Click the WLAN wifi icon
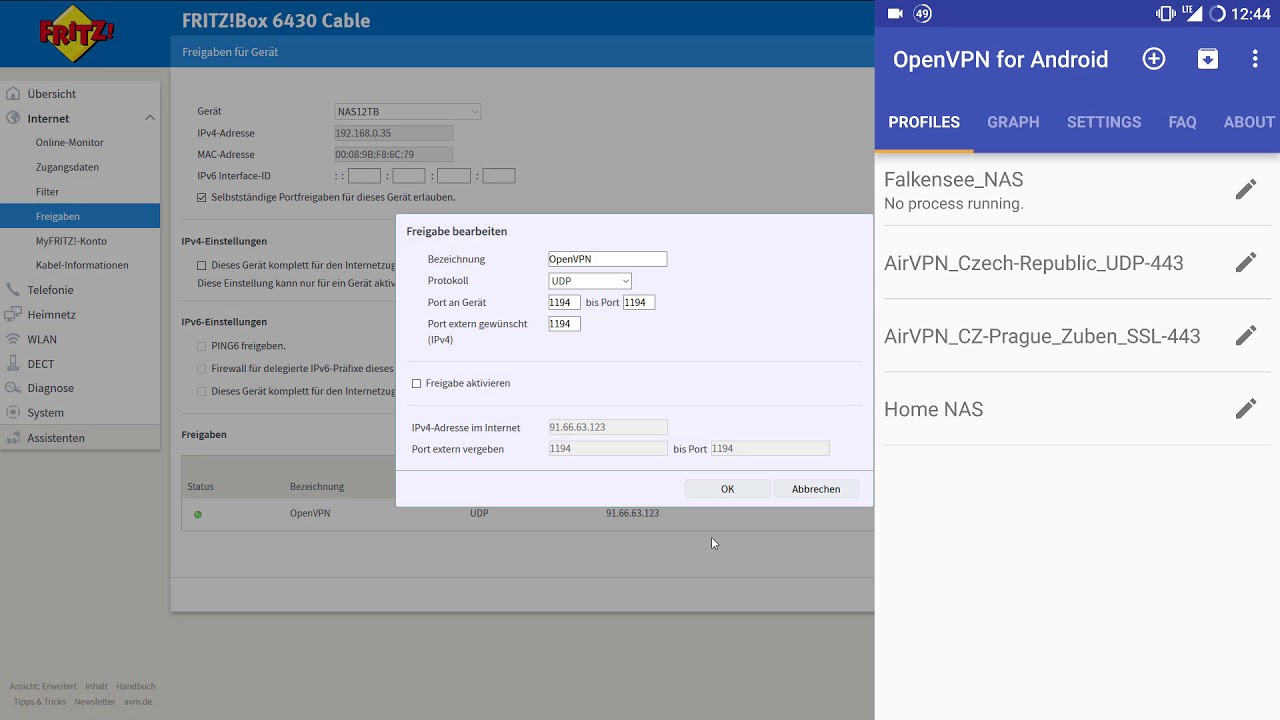 13,339
